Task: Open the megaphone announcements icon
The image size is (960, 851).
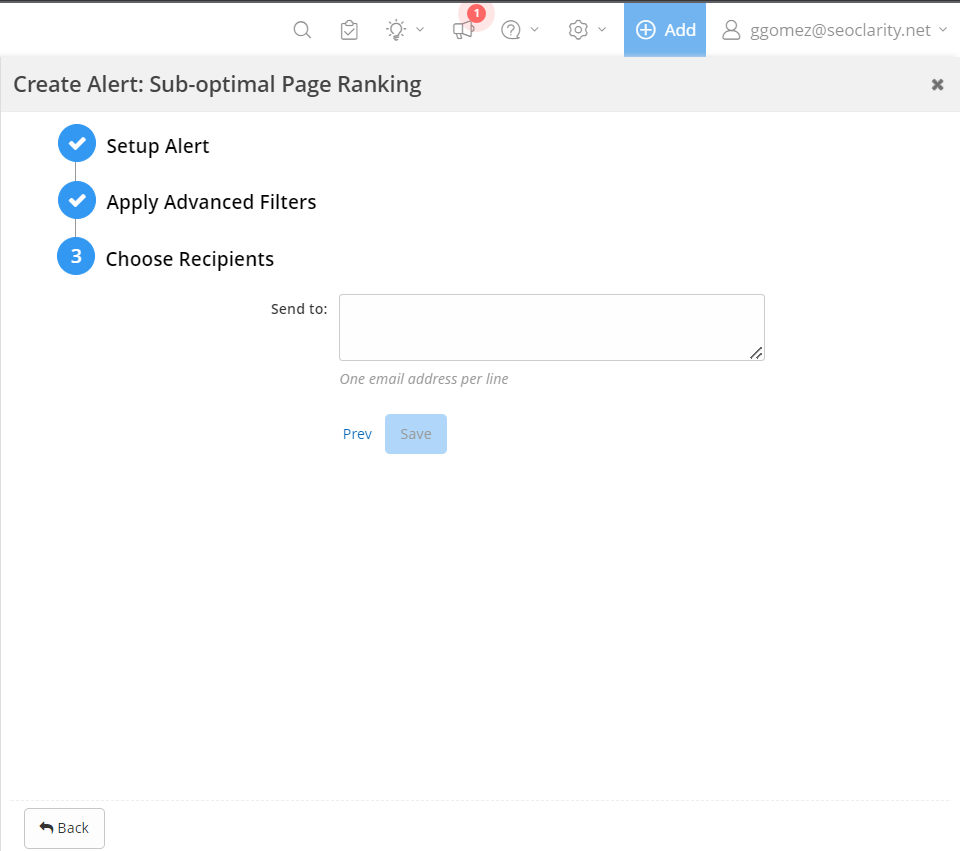Action: point(462,31)
